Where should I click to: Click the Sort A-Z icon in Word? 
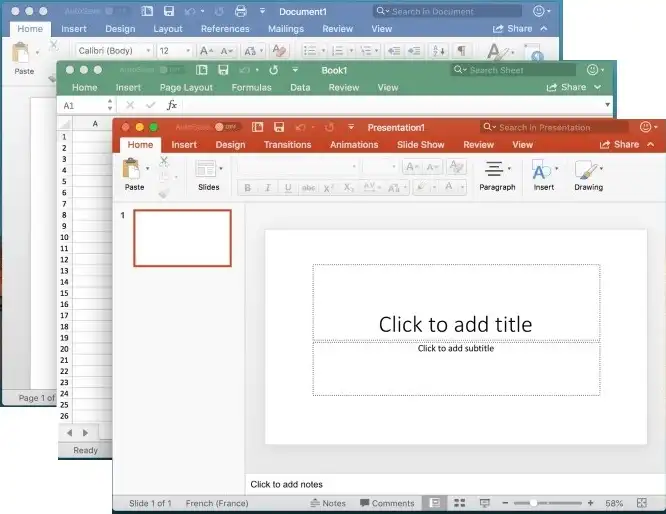[x=438, y=51]
